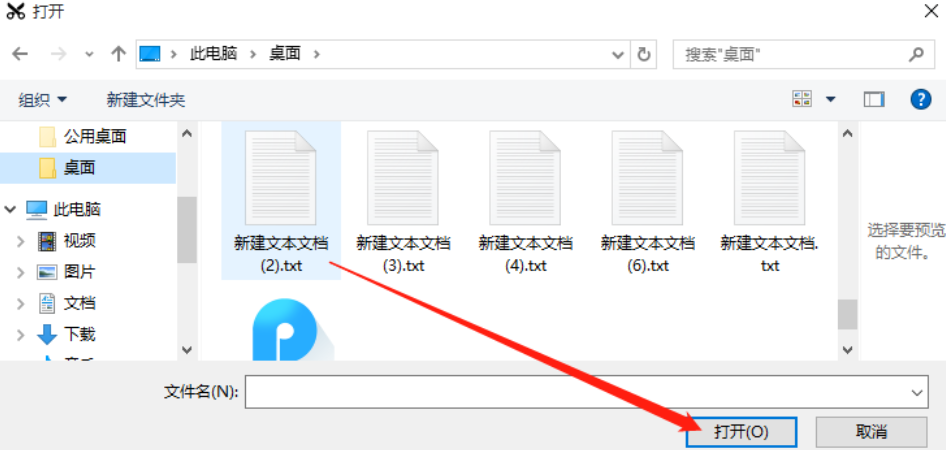Open recent locations dropdown arrow
Image resolution: width=946 pixels, height=450 pixels.
click(89, 54)
